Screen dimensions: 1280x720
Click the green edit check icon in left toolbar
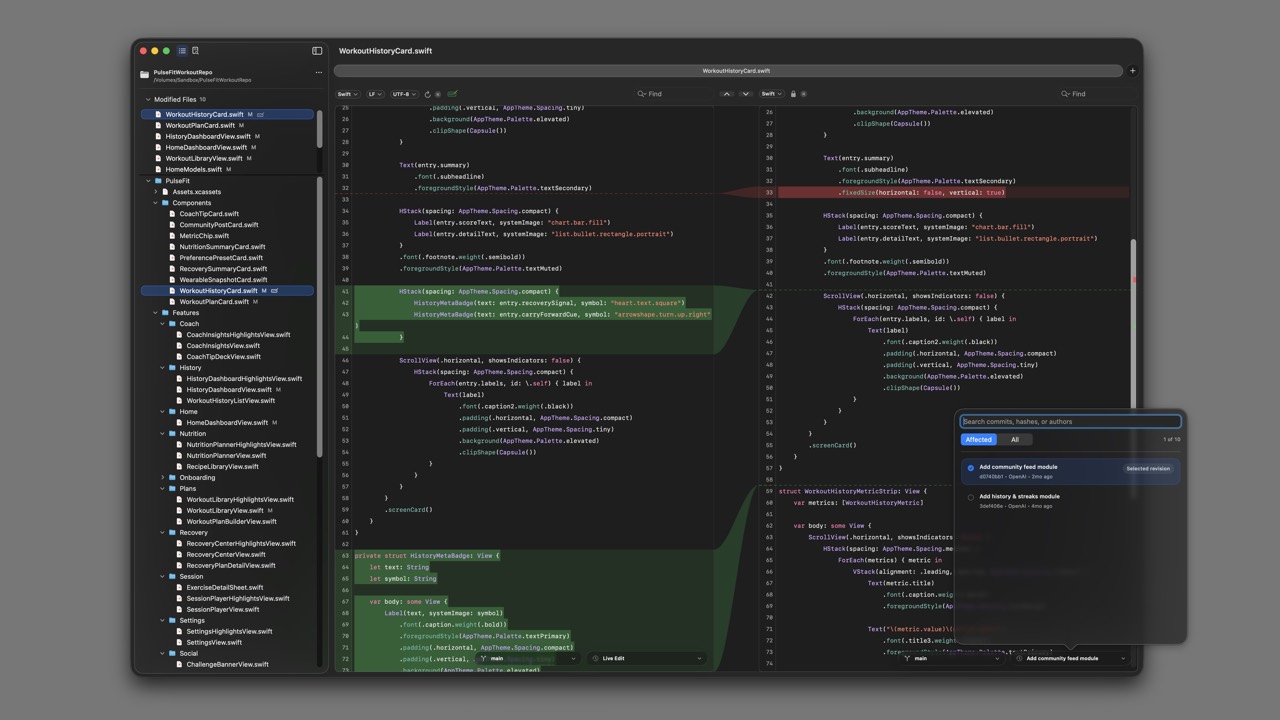click(x=452, y=94)
